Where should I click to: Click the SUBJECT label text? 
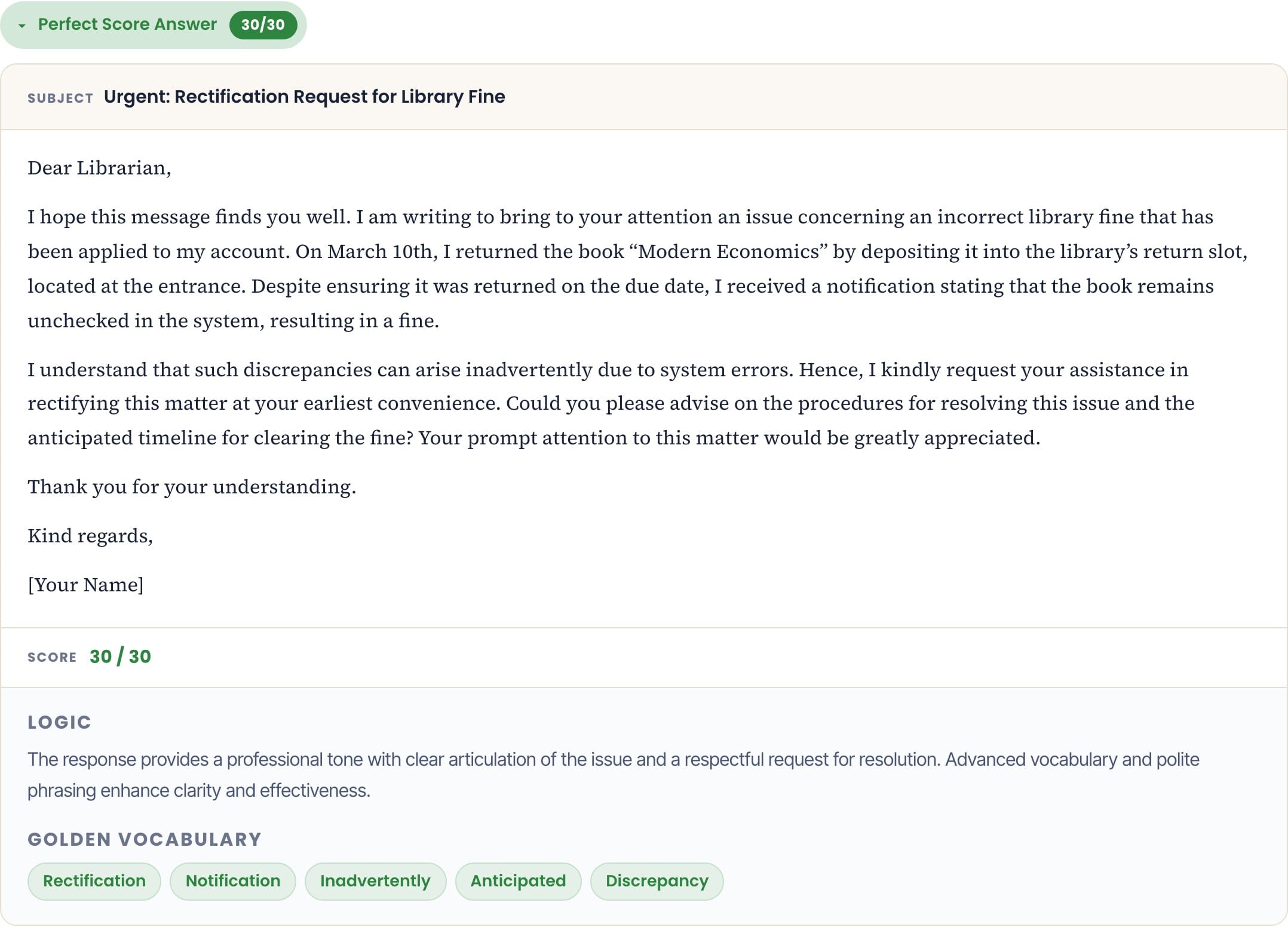[60, 98]
